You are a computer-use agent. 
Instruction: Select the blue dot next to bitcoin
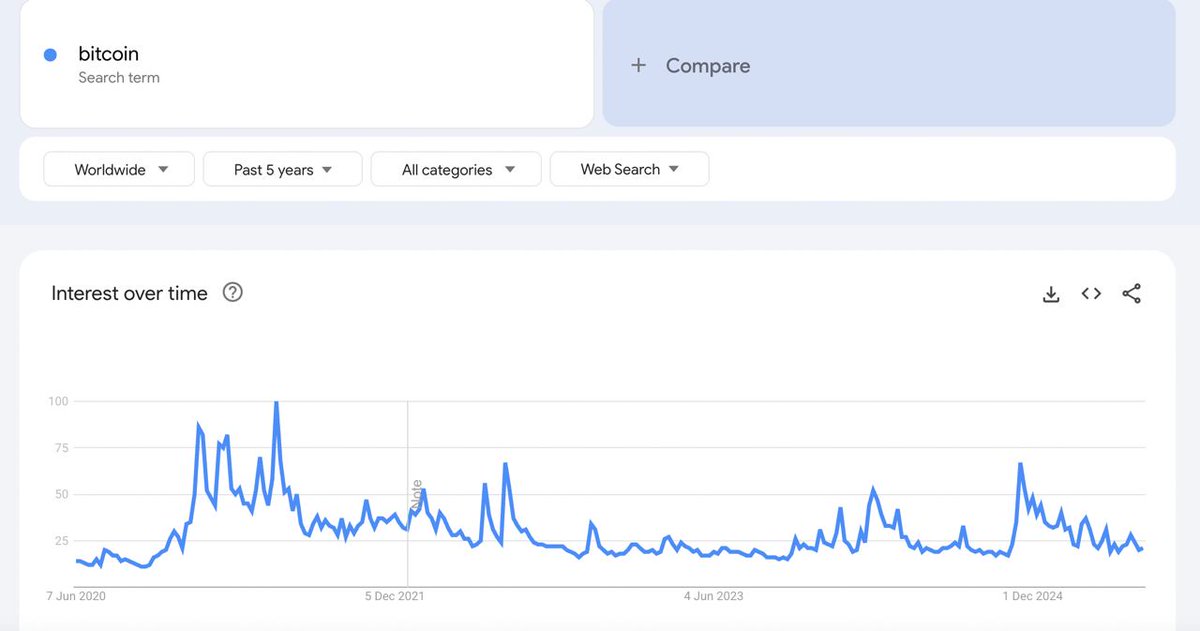pos(50,55)
